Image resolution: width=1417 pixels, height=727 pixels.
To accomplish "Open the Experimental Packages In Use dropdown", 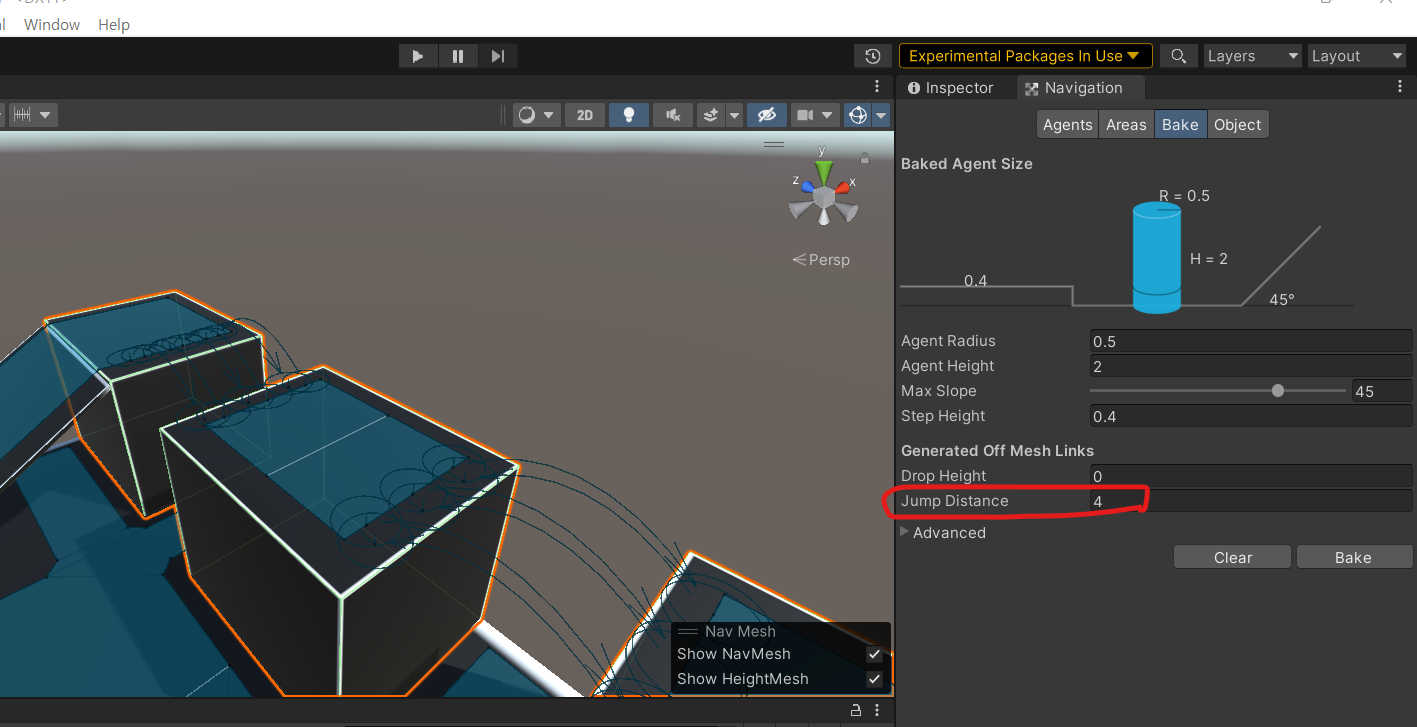I will coord(1025,56).
